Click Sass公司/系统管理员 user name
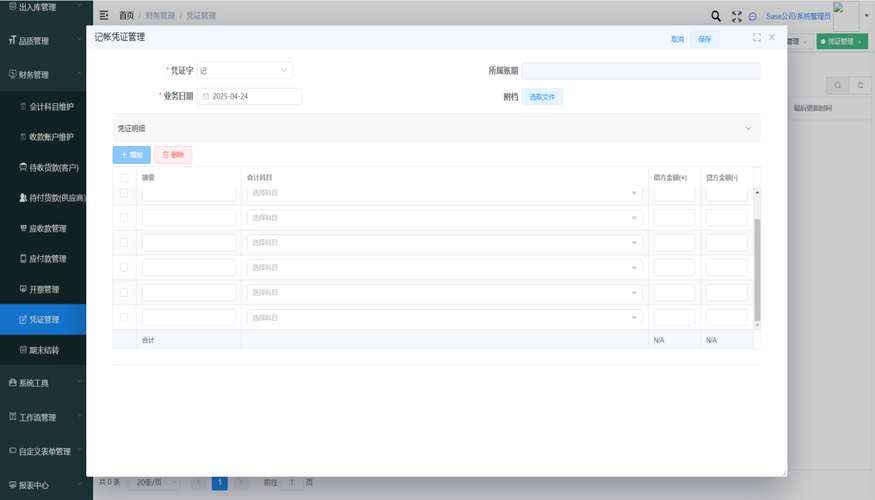 pos(798,16)
